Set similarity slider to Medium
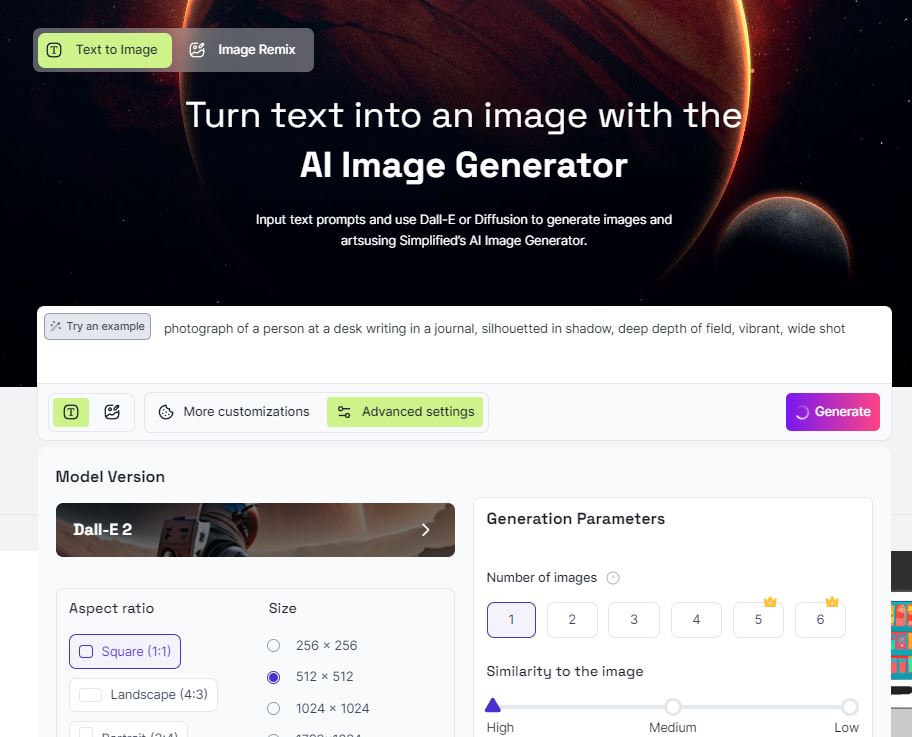The image size is (912, 737). 673,707
